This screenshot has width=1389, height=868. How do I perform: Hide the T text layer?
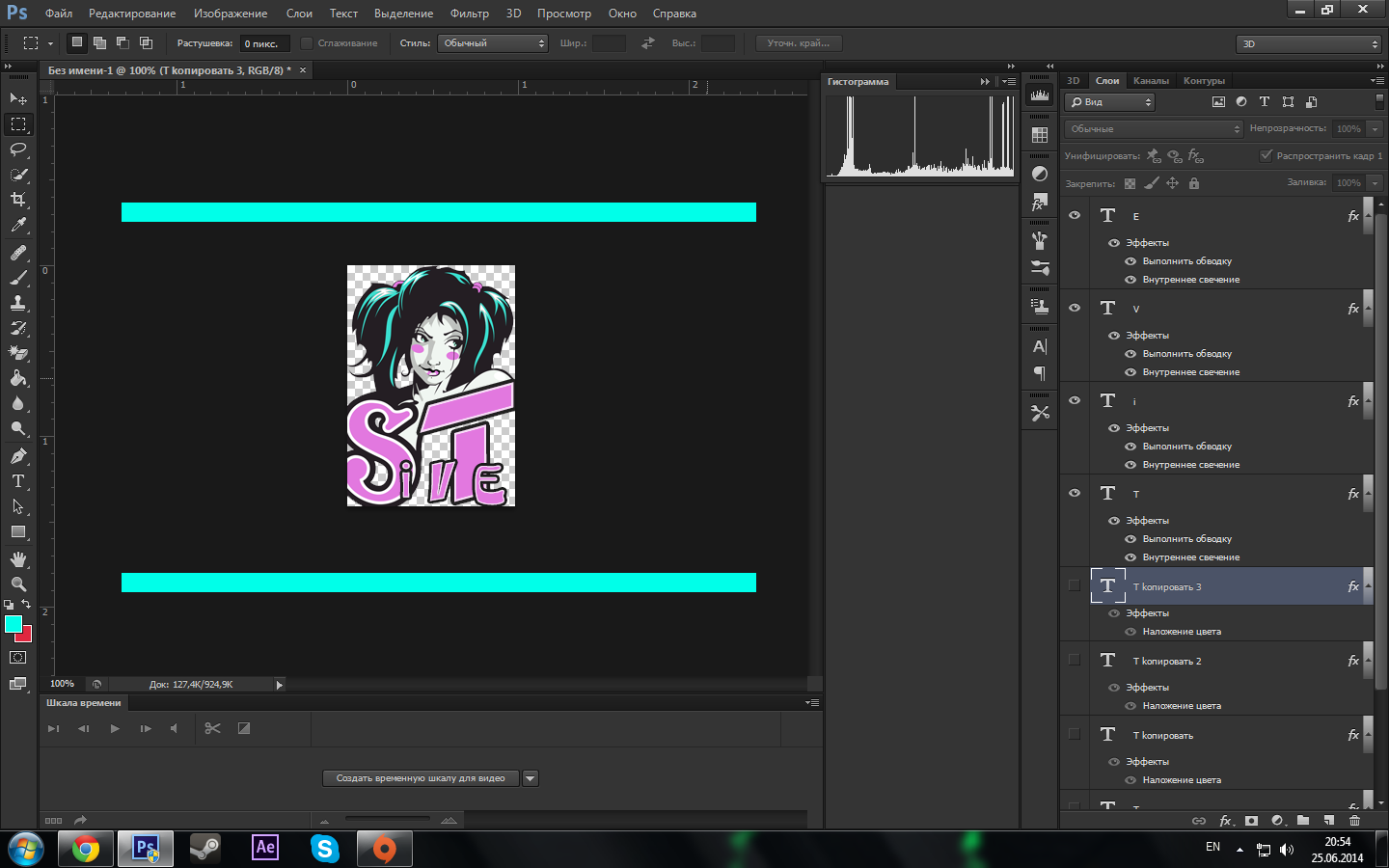point(1075,493)
